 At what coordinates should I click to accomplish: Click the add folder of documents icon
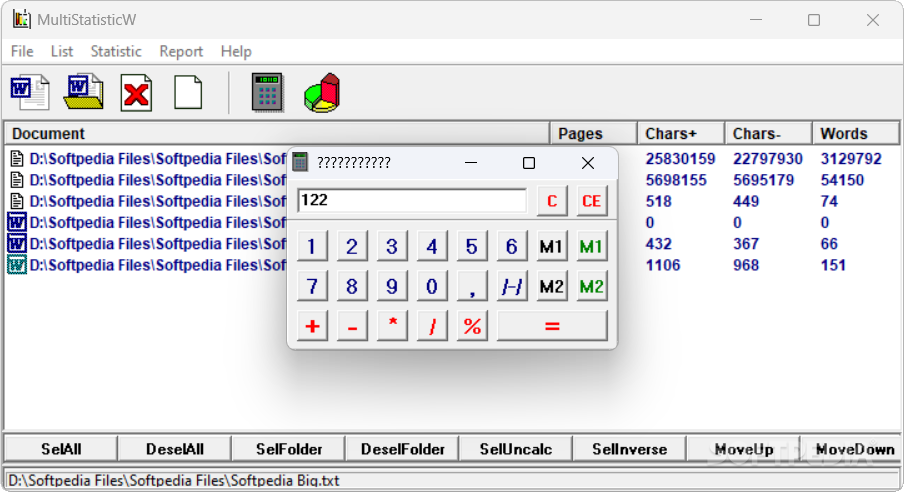pyautogui.click(x=83, y=92)
